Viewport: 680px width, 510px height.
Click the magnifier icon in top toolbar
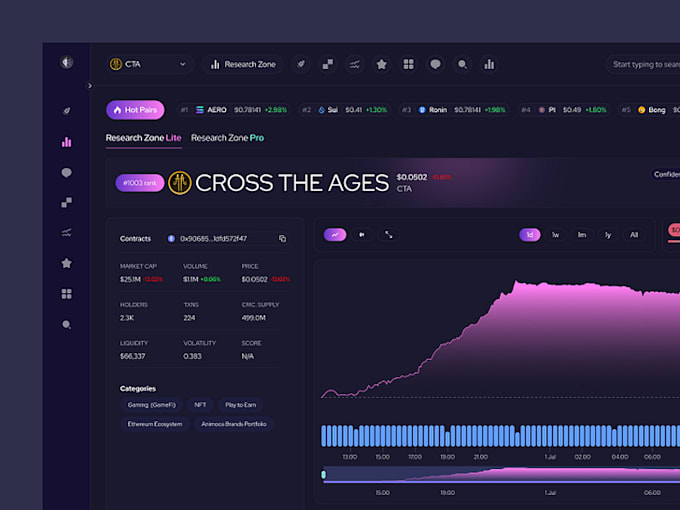[x=462, y=64]
